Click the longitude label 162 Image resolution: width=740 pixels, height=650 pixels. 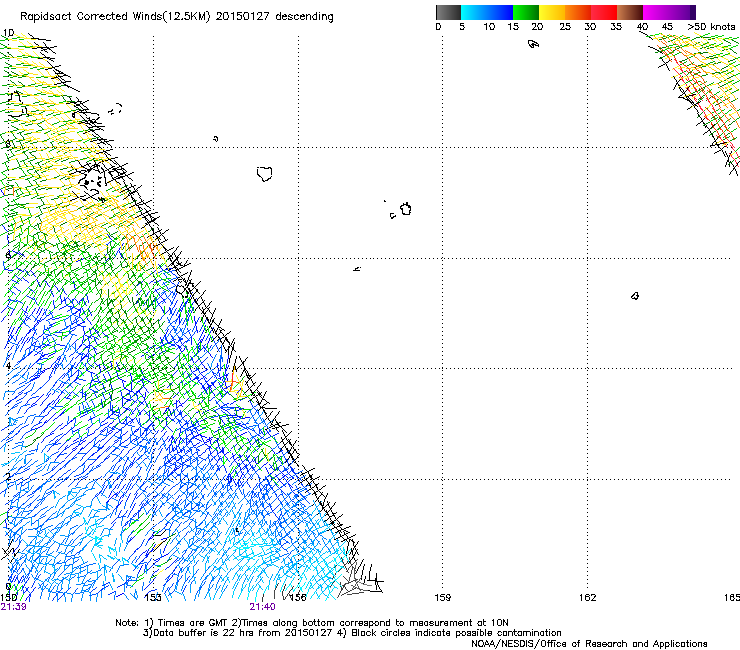point(587,598)
